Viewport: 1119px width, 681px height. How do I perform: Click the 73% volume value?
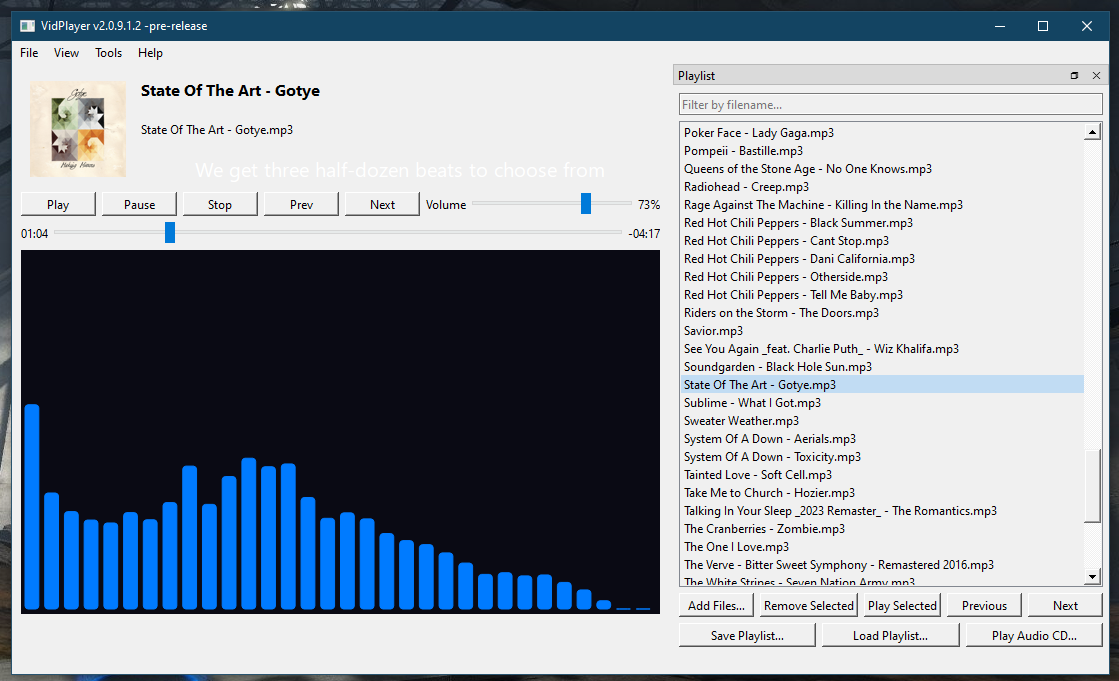(649, 205)
